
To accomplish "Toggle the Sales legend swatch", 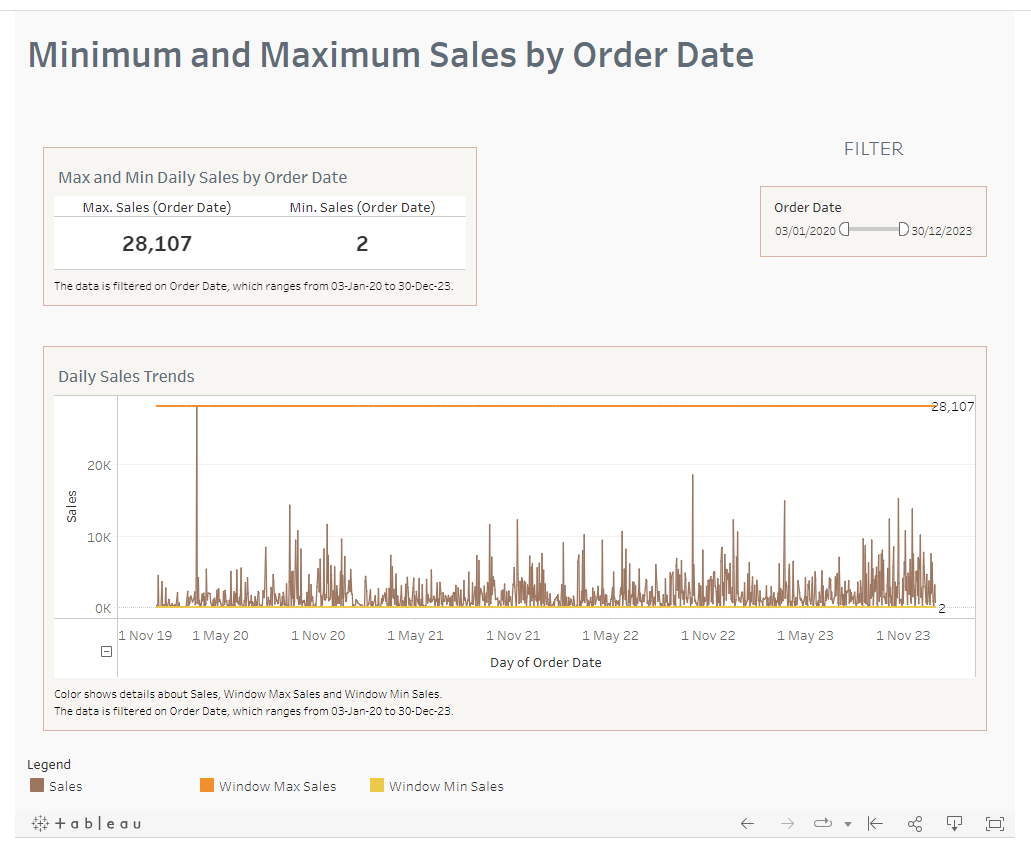I will (x=38, y=786).
